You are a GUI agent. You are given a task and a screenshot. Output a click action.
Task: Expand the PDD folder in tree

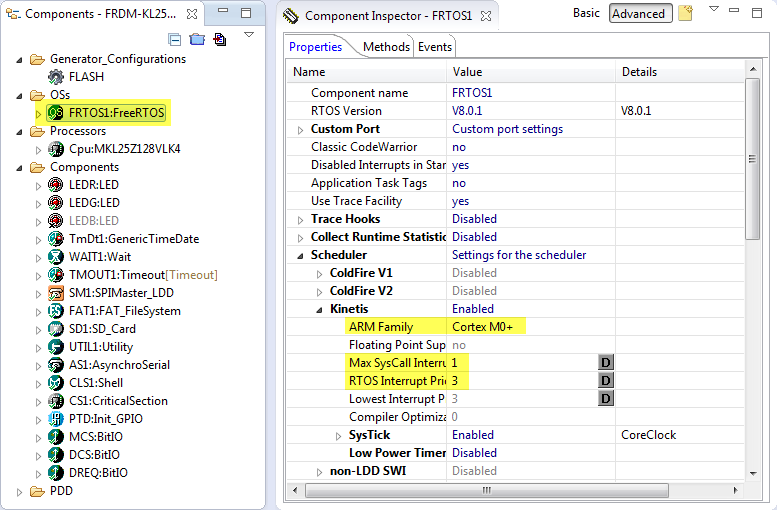(x=21, y=491)
